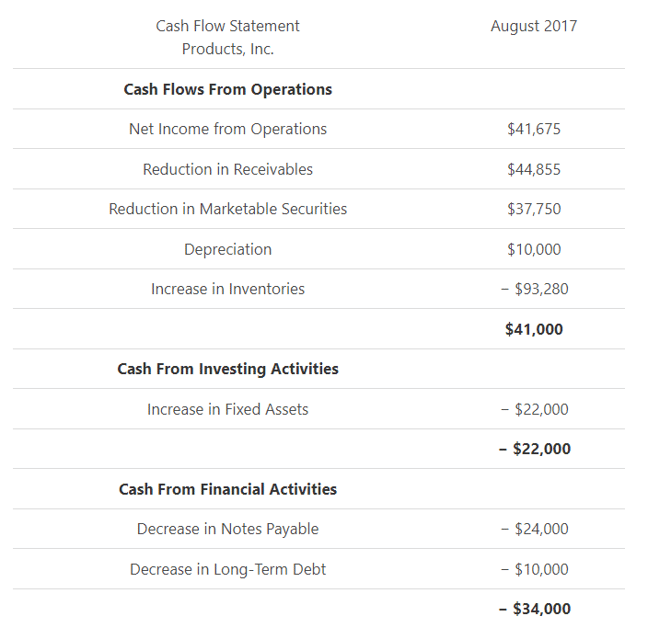The image size is (648, 639).
Task: Click the bold $41,000 operations total
Action: (x=533, y=329)
